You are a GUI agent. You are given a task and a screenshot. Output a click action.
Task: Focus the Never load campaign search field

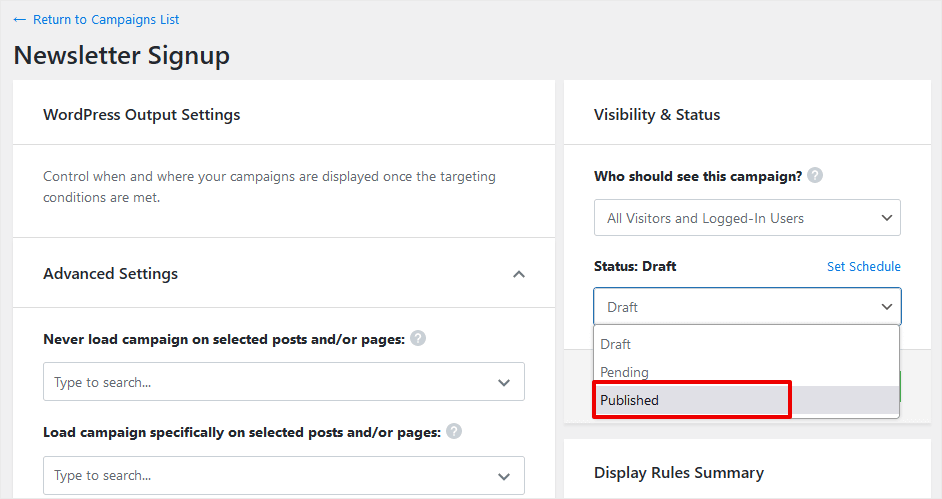click(265, 382)
